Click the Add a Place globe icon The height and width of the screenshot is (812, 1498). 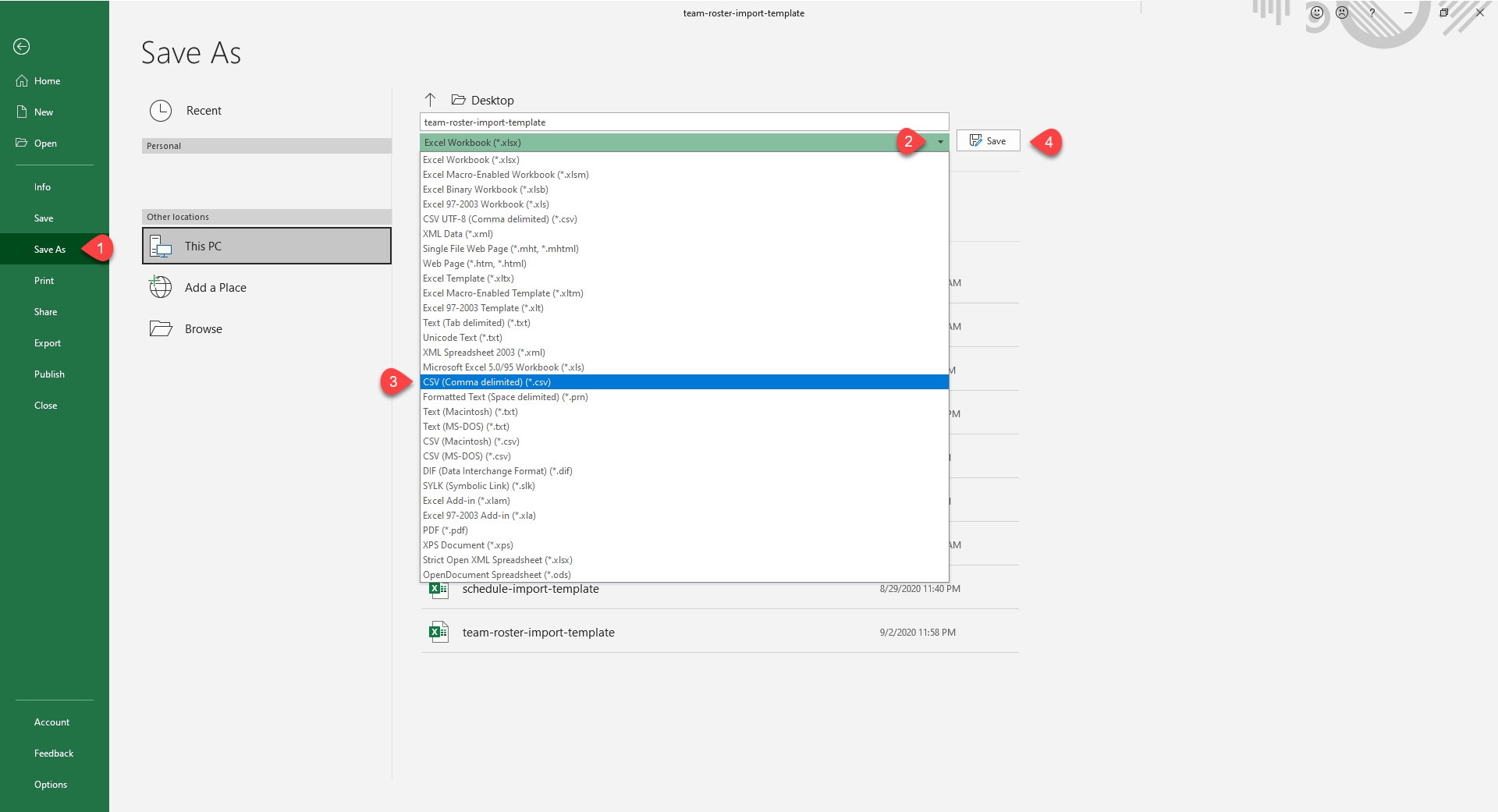coord(161,287)
